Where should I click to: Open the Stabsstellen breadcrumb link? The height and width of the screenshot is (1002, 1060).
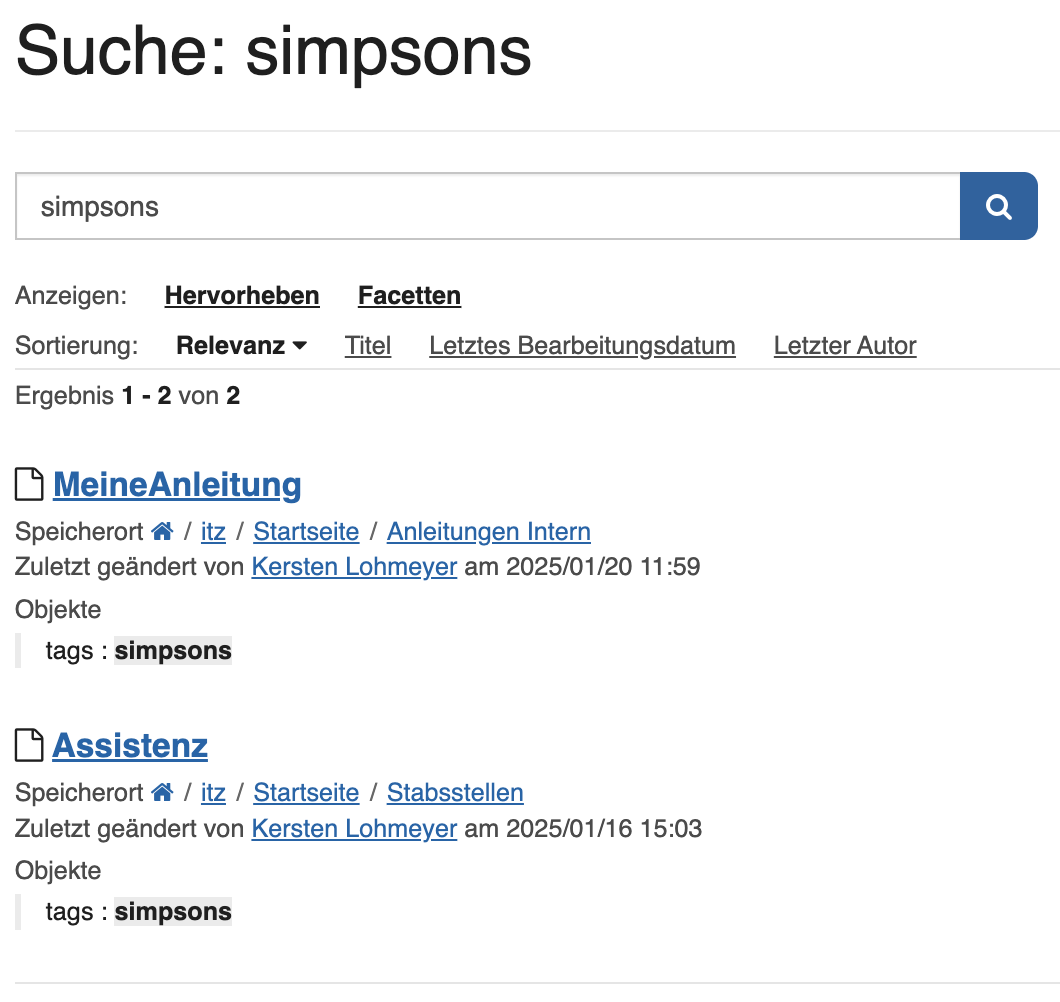point(455,792)
